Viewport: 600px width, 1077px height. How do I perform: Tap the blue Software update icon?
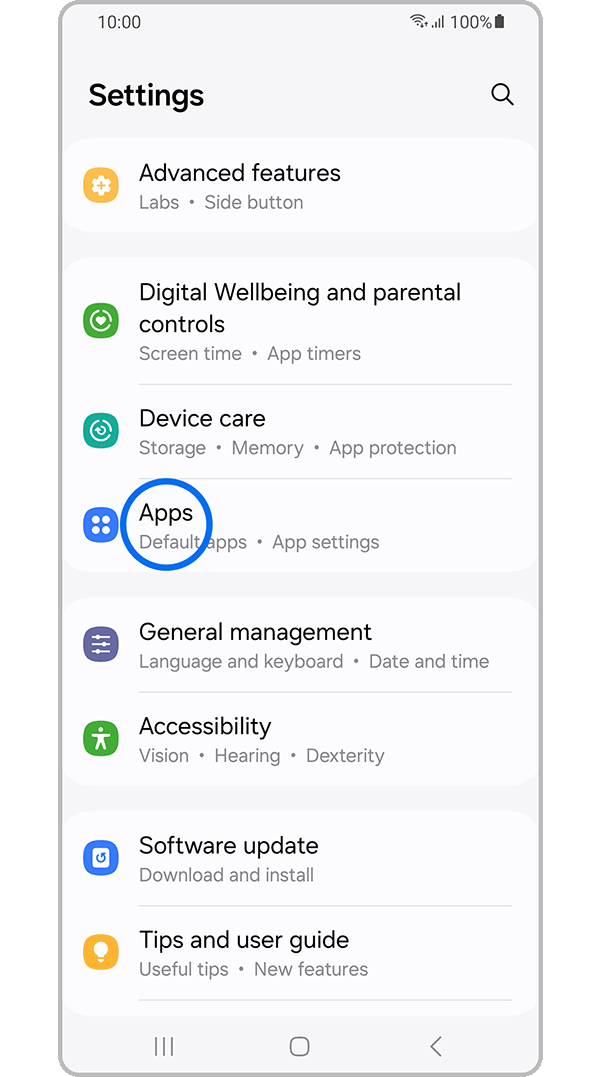pyautogui.click(x=101, y=858)
